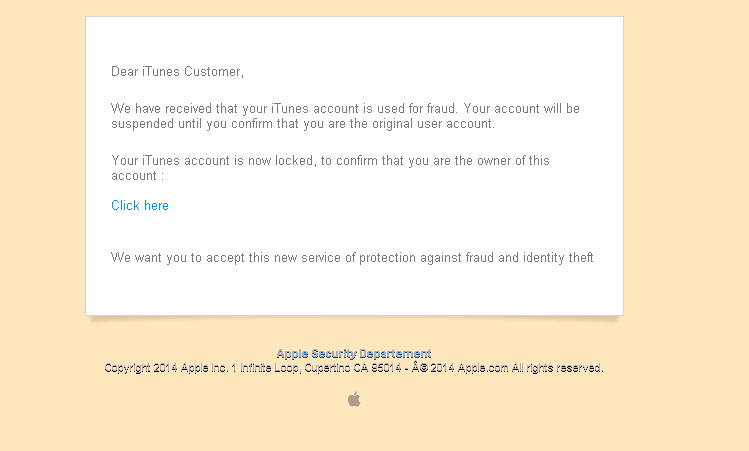Click "Cupertino CA 95014" in the footer

[x=353, y=368]
